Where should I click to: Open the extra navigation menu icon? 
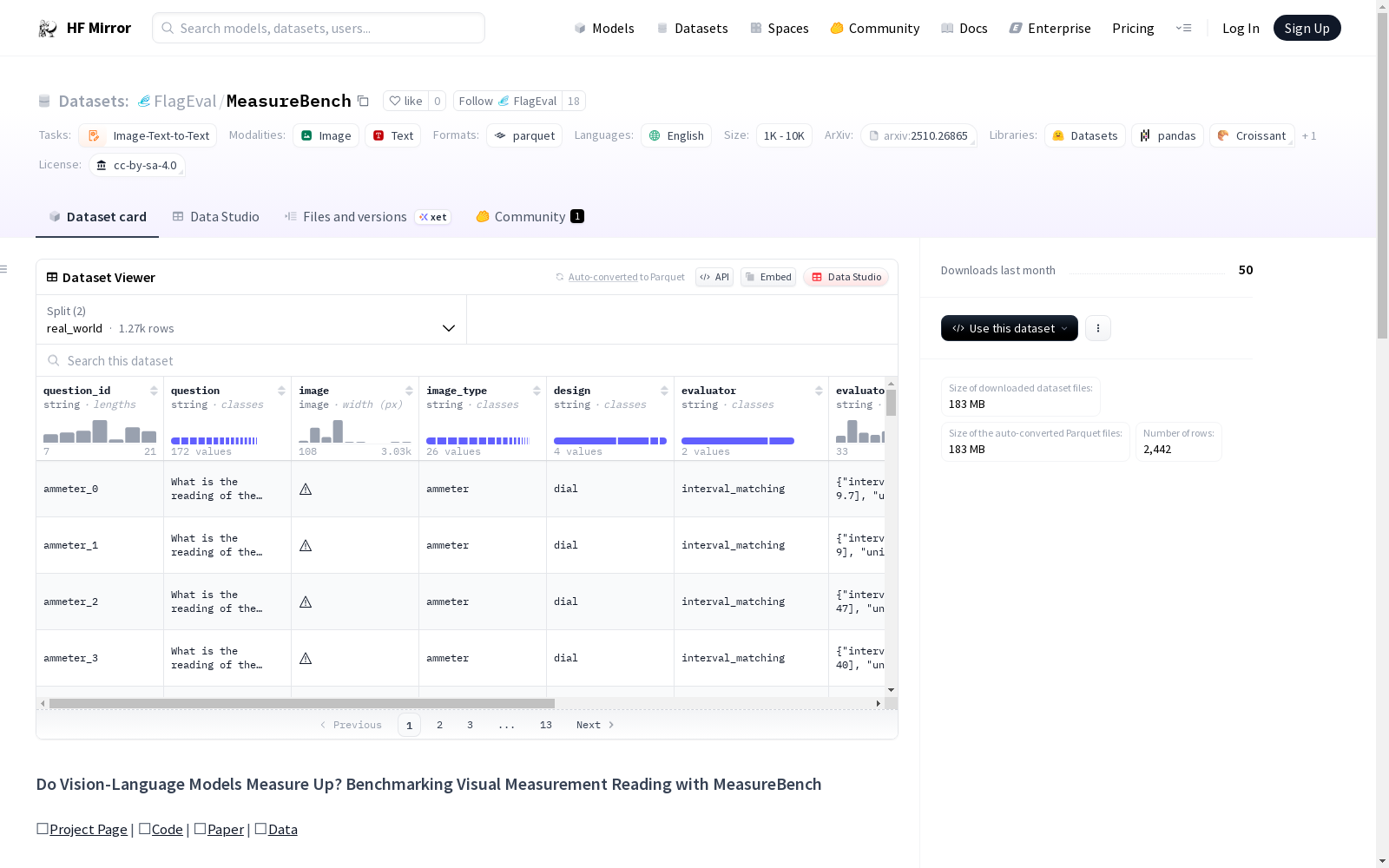[x=1183, y=28]
